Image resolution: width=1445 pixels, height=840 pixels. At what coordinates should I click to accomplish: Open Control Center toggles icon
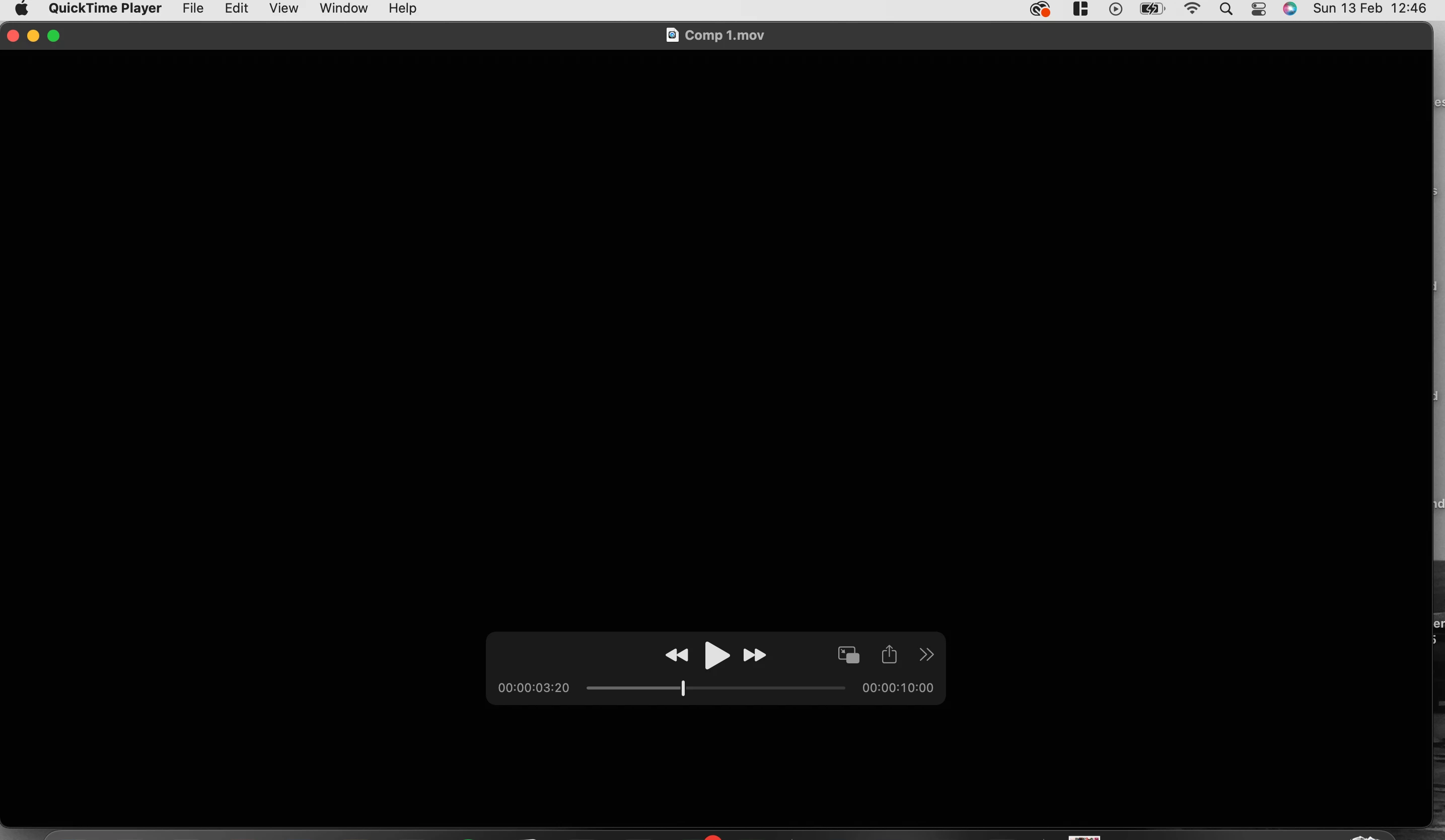coord(1258,9)
